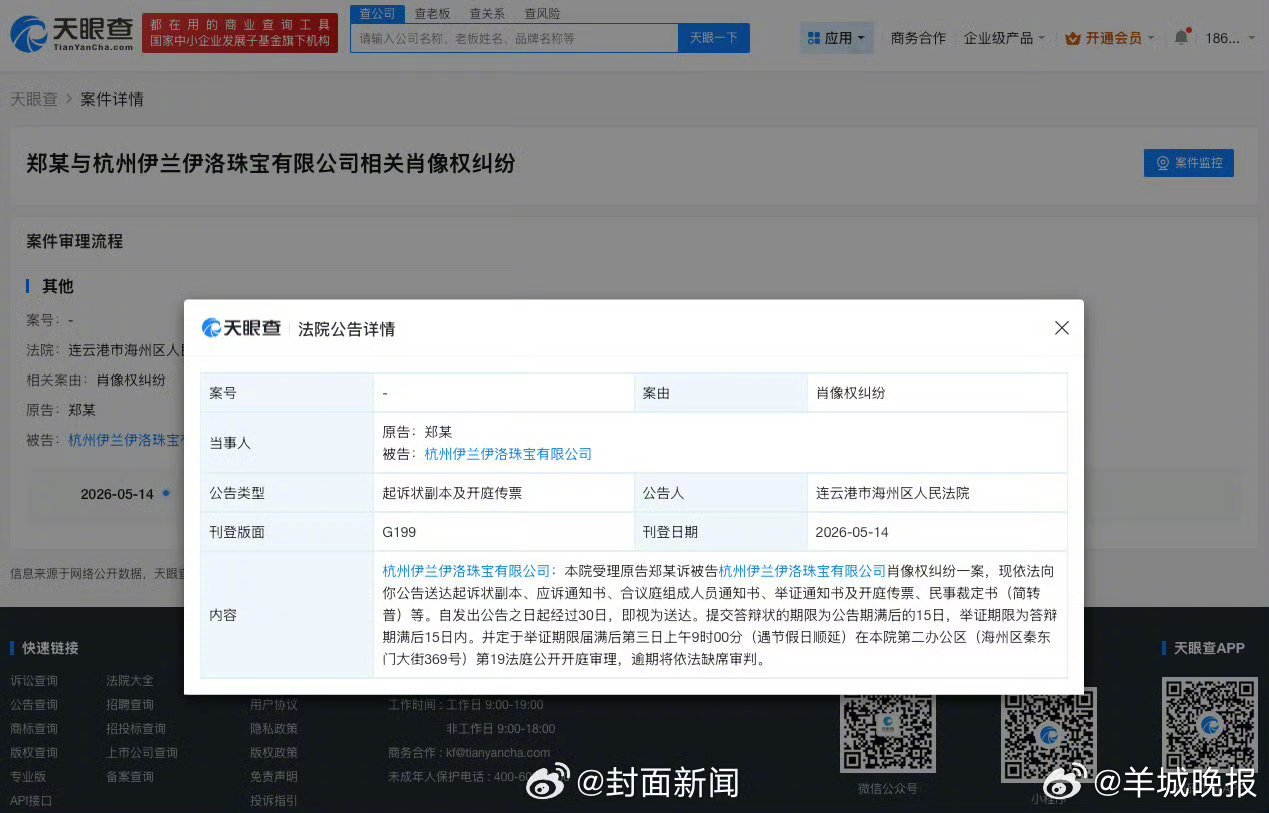This screenshot has width=1269, height=813.
Task: Open footer link 公告查询
Action: pos(34,705)
